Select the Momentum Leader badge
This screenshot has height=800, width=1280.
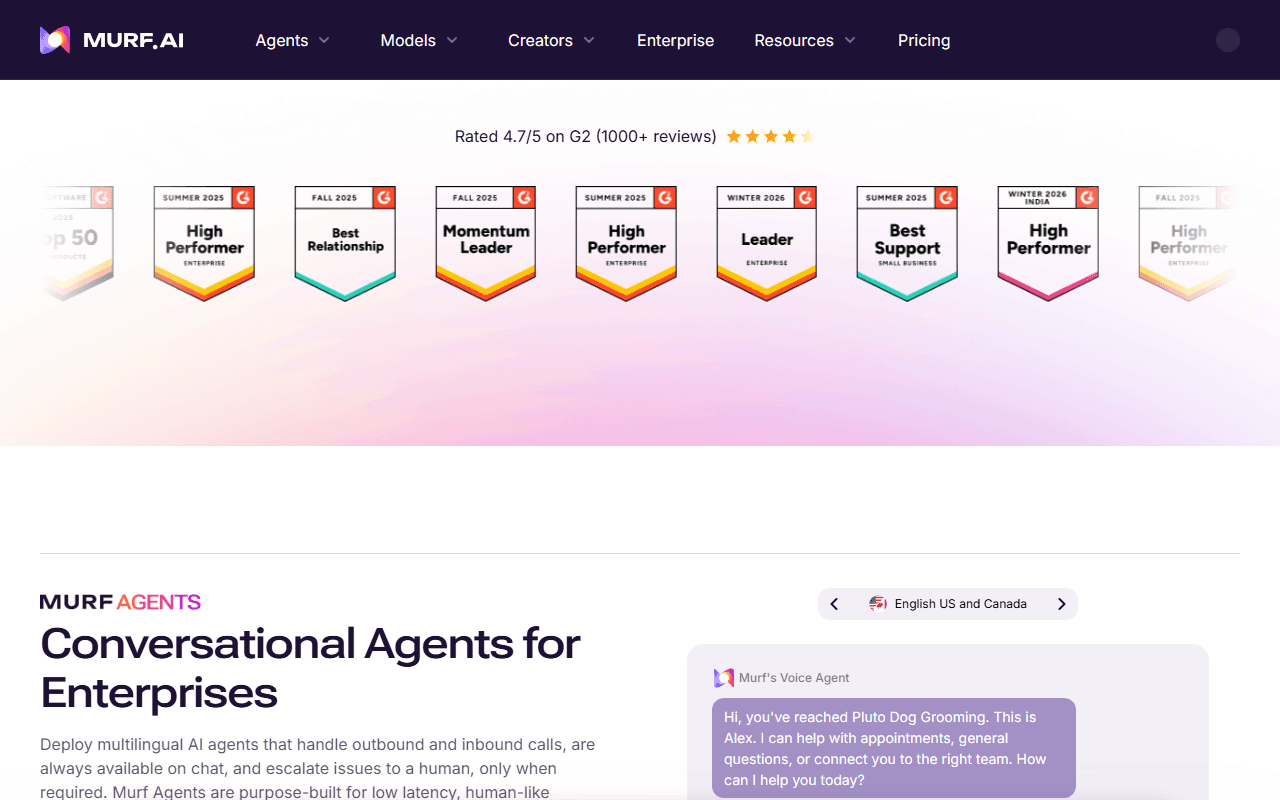point(486,243)
